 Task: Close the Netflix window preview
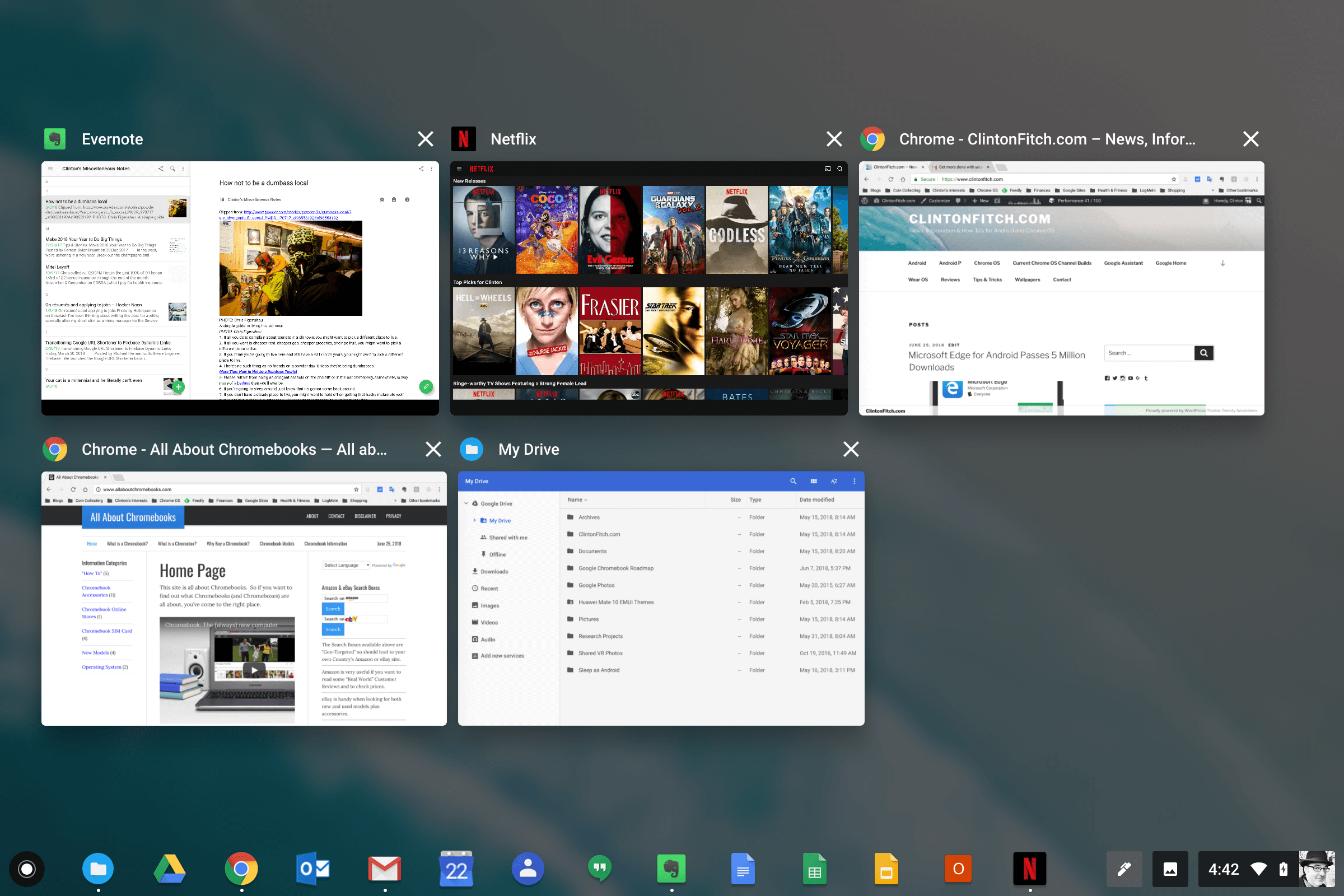(x=834, y=139)
